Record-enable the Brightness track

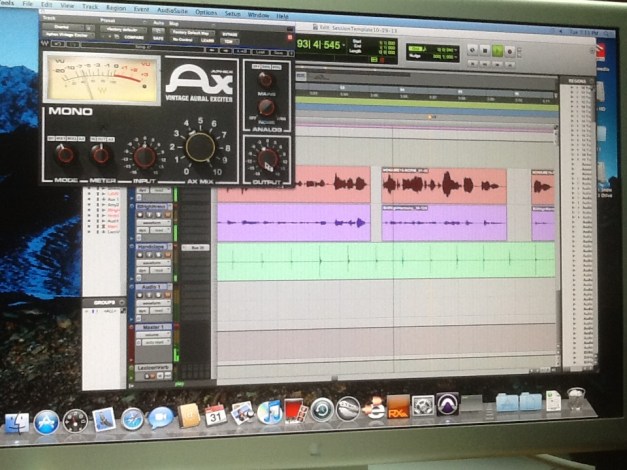pyautogui.click(x=140, y=215)
